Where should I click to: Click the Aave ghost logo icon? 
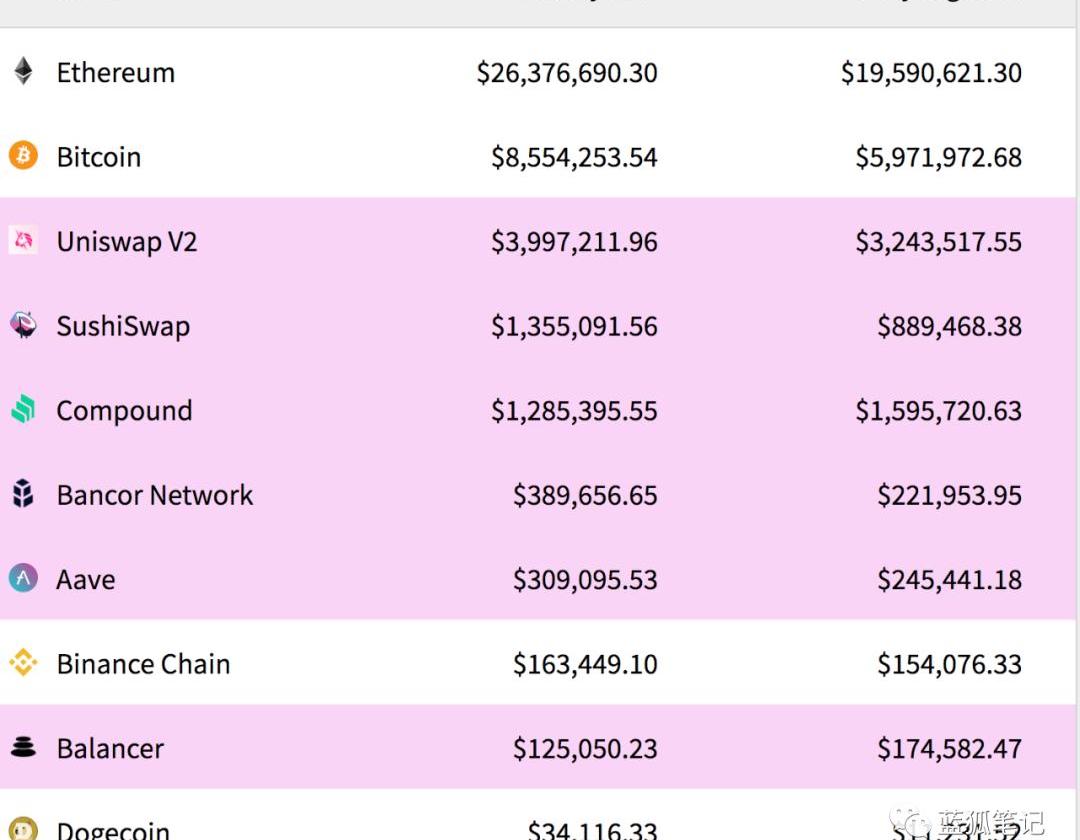click(23, 578)
